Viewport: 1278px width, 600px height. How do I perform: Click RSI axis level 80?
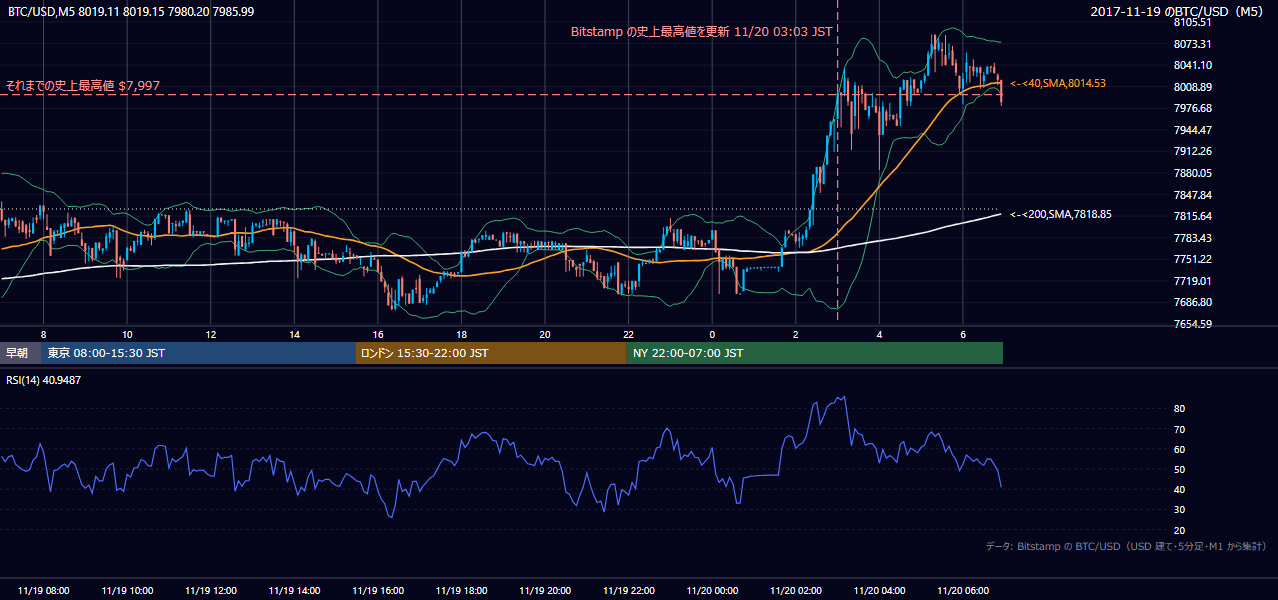point(1179,409)
